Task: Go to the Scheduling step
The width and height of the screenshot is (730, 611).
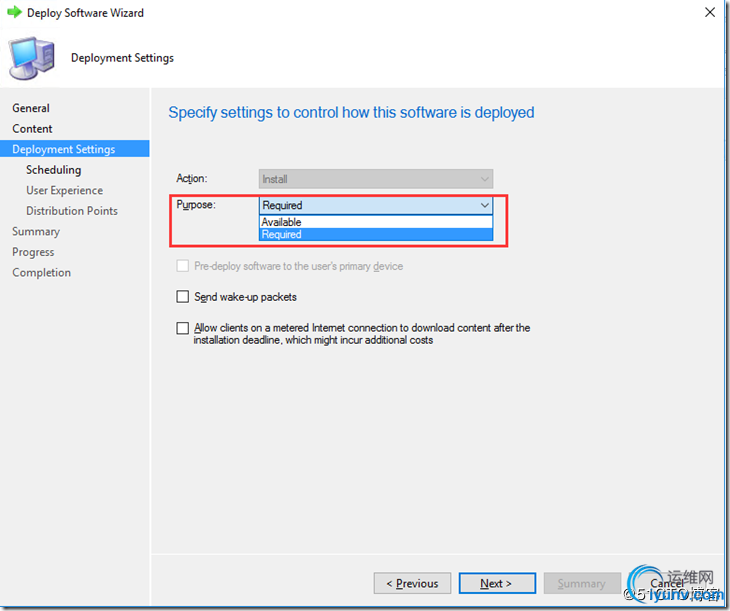Action: coord(54,170)
